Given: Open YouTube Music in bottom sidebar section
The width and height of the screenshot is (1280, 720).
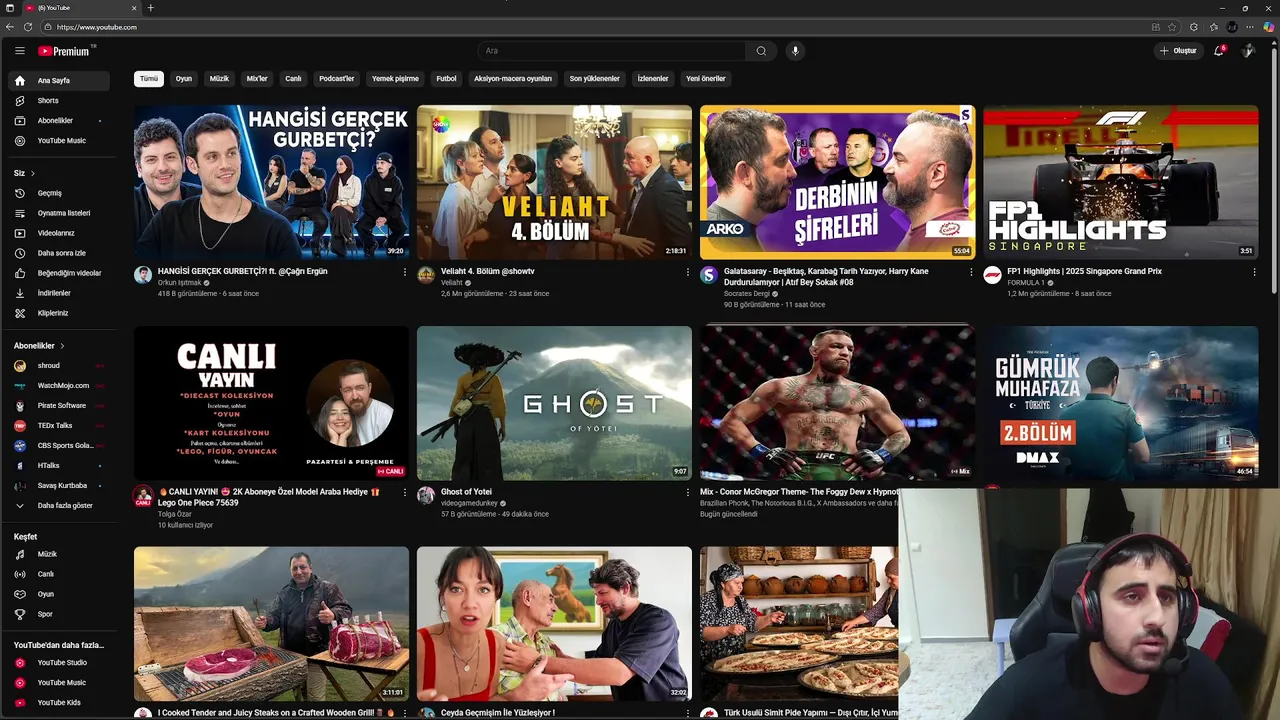Looking at the screenshot, I should (58, 682).
